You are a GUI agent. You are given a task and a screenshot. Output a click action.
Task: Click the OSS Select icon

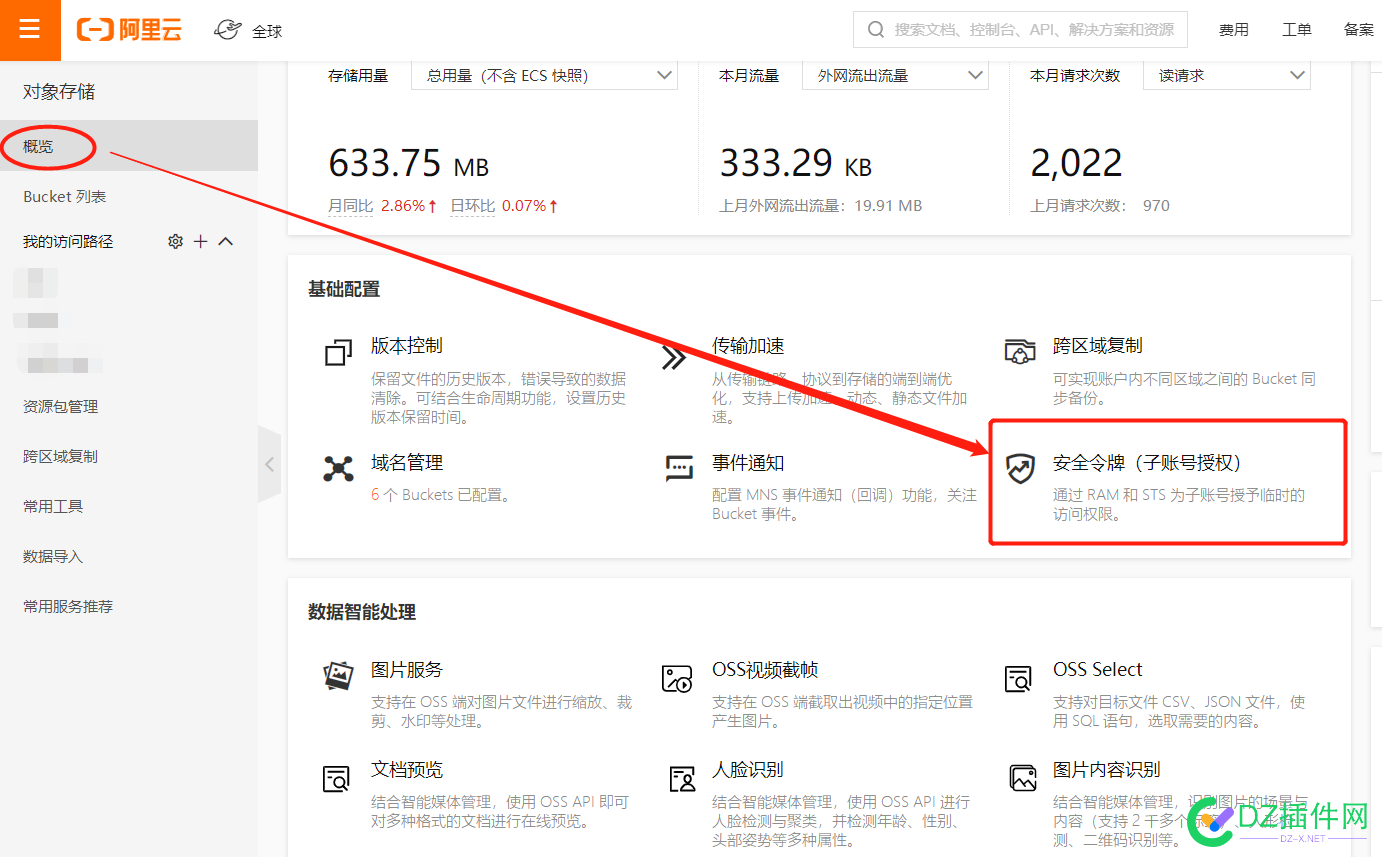1018,679
